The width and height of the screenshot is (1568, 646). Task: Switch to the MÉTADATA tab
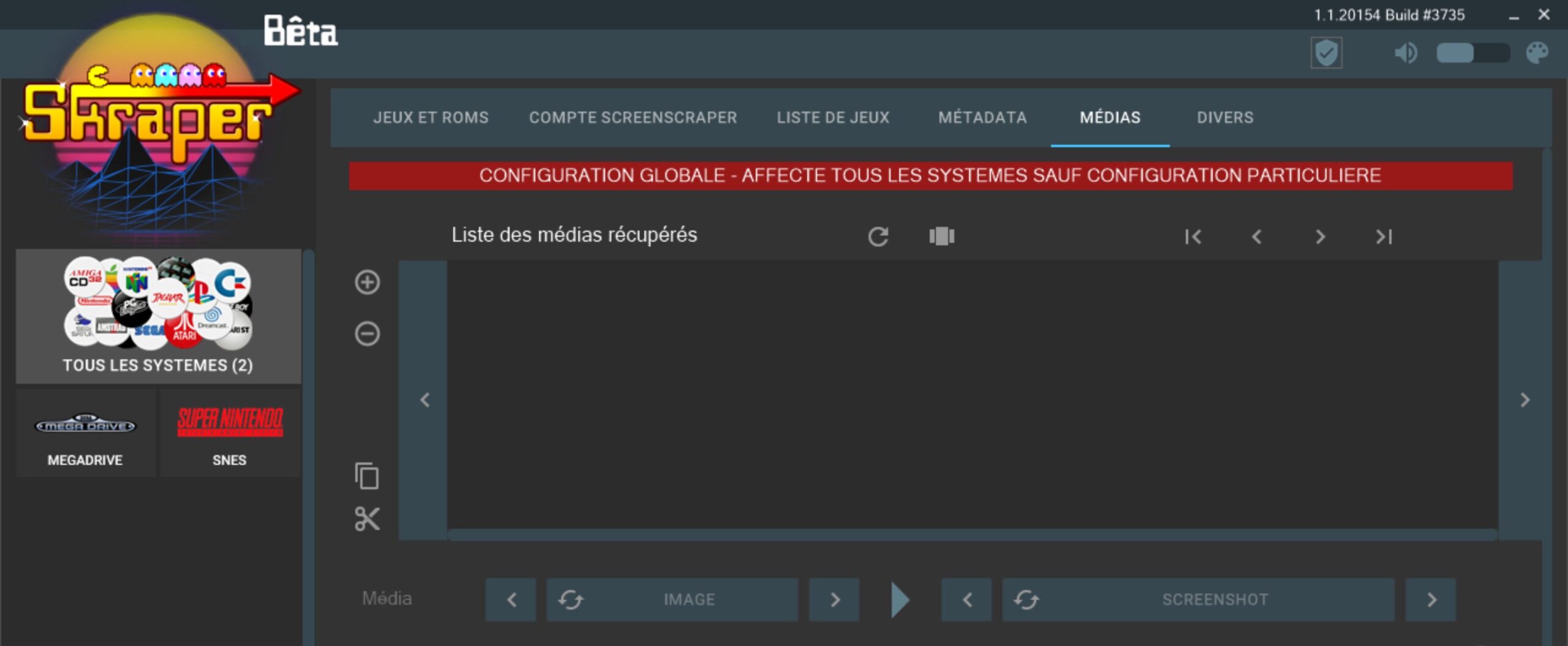[x=982, y=117]
